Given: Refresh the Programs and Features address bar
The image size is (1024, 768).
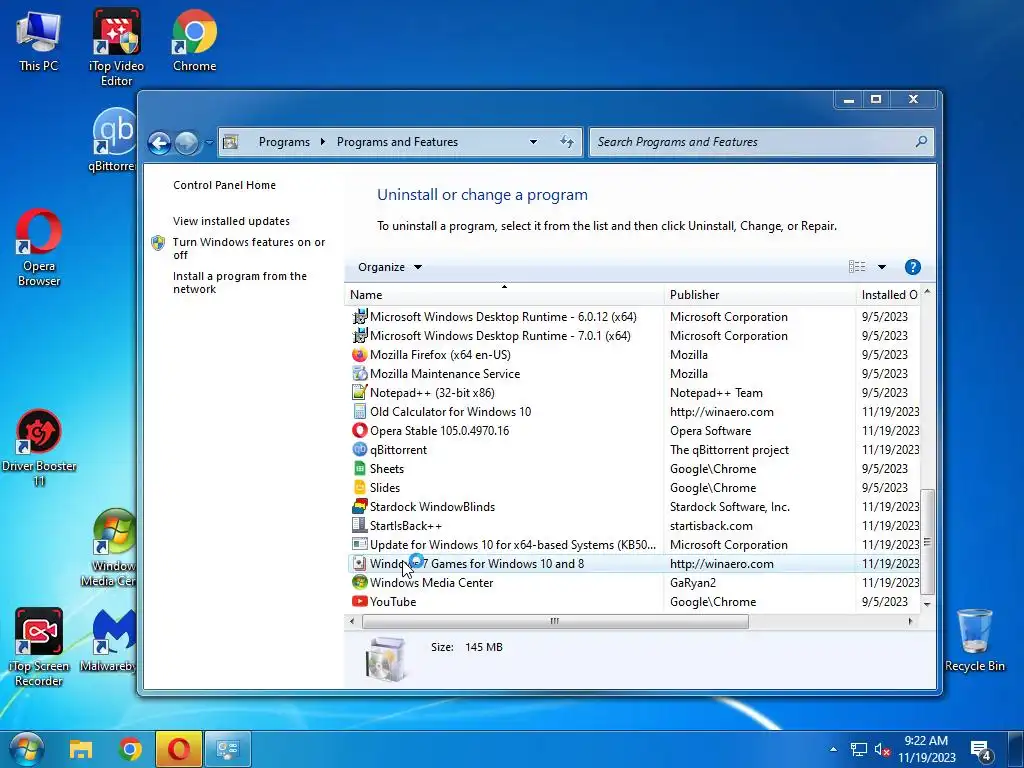Looking at the screenshot, I should point(566,142).
